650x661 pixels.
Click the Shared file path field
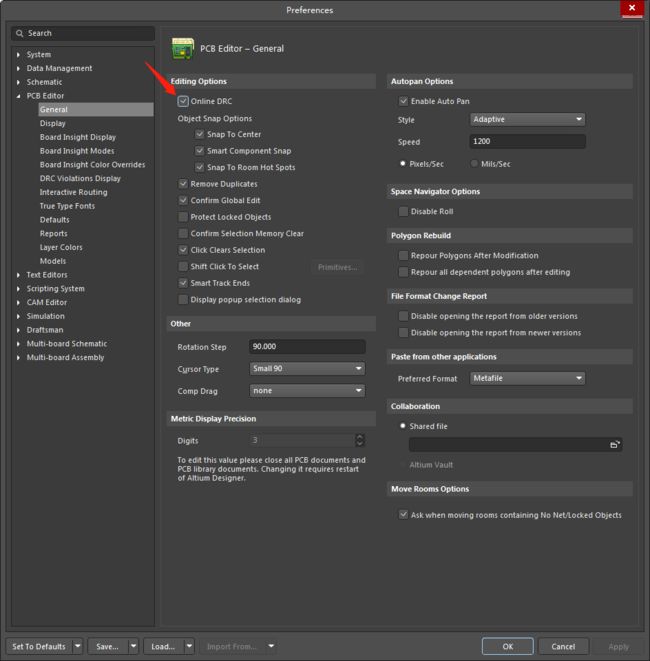[x=515, y=445]
